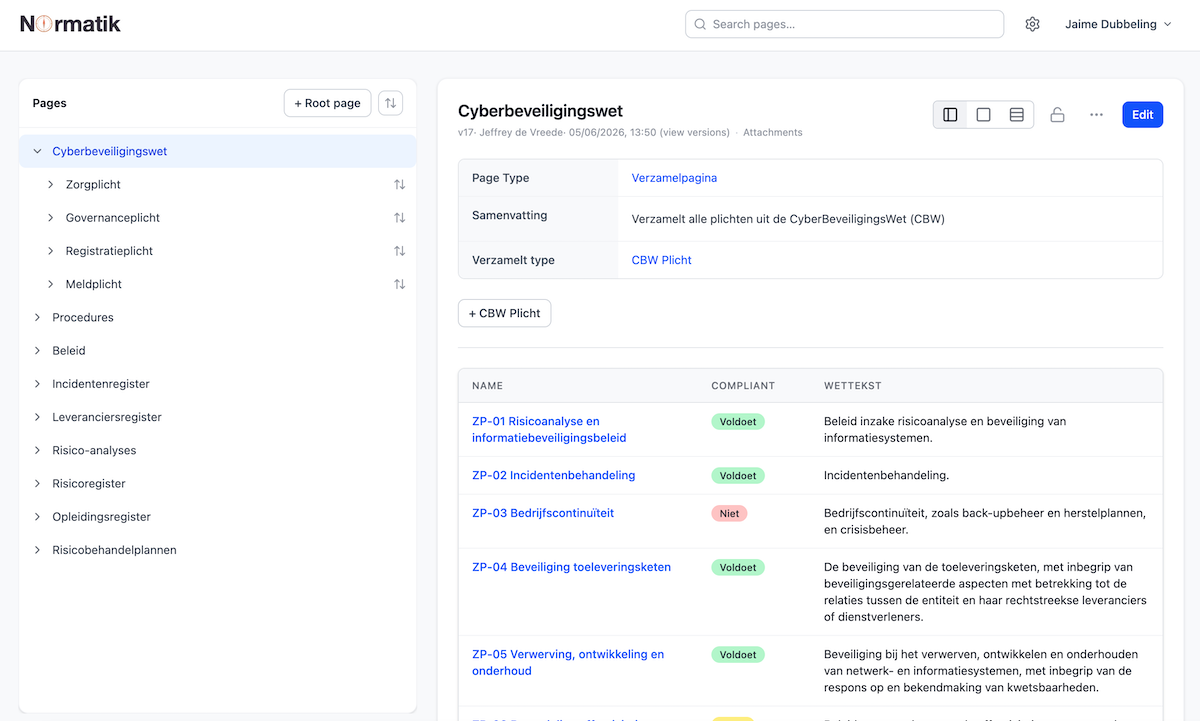The image size is (1200, 721).
Task: Expand the Beleid tree node
Action: (x=38, y=351)
